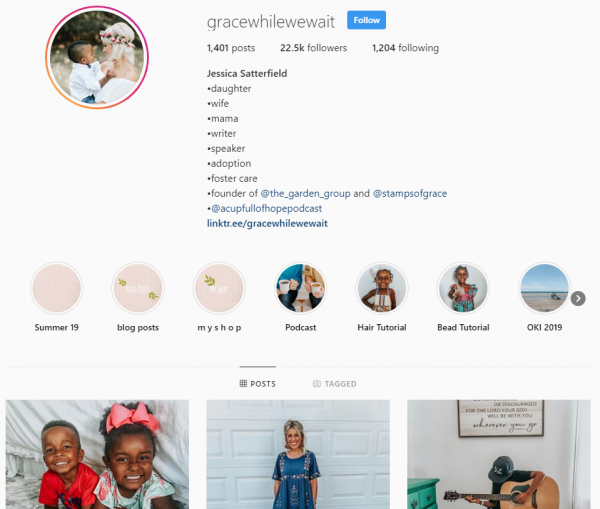Open the Hair Tutorial highlight
This screenshot has height=509, width=600.
pyautogui.click(x=382, y=288)
